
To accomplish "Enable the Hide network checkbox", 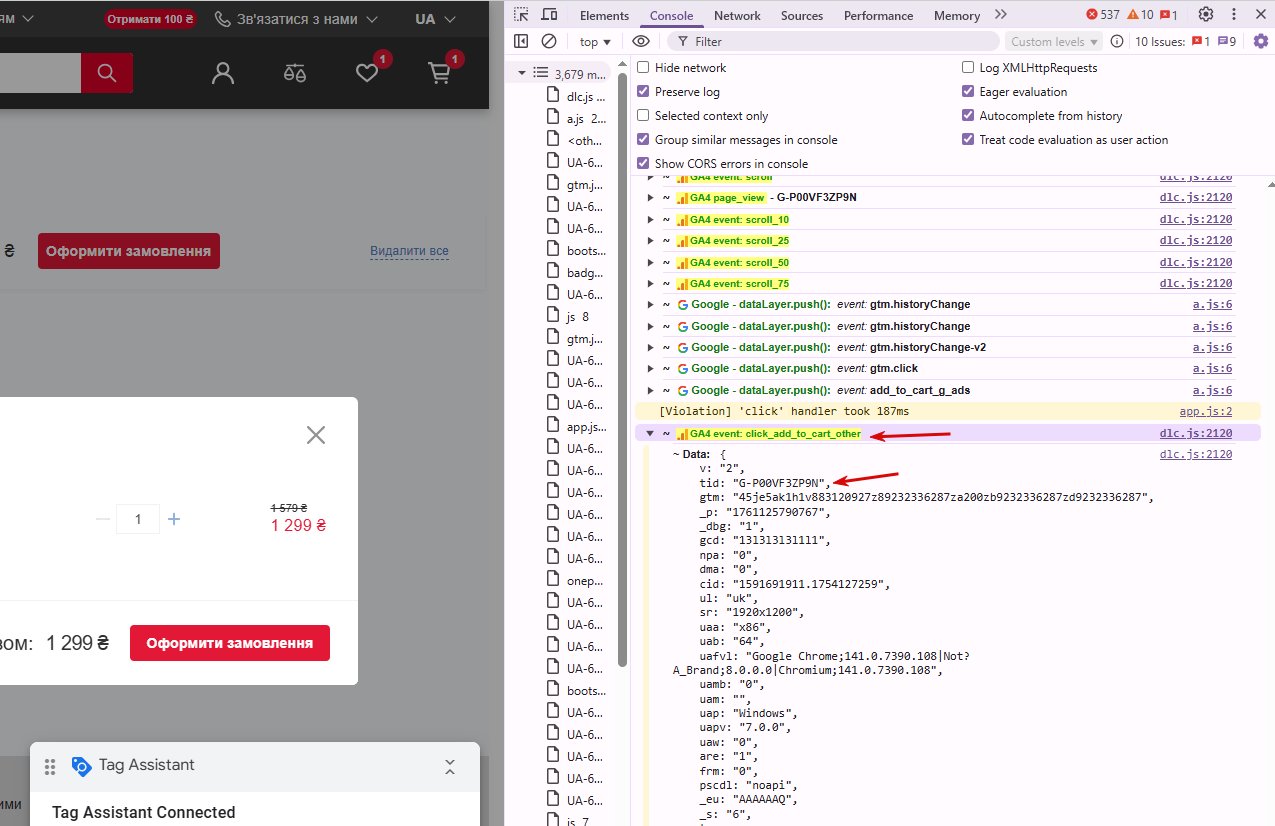I will pyautogui.click(x=644, y=68).
